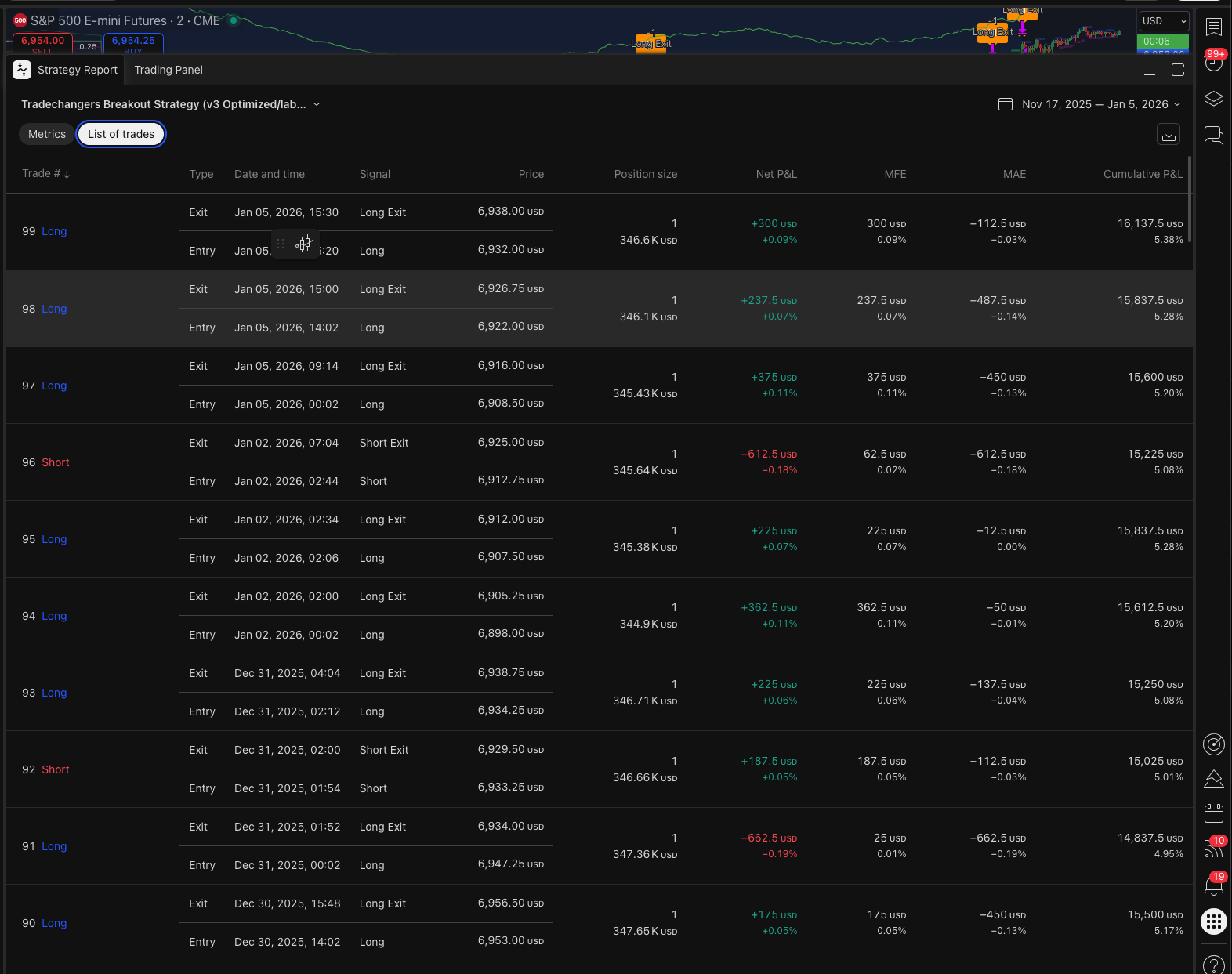The width and height of the screenshot is (1232, 974).
Task: Open the help question mark icon
Action: point(1213,965)
